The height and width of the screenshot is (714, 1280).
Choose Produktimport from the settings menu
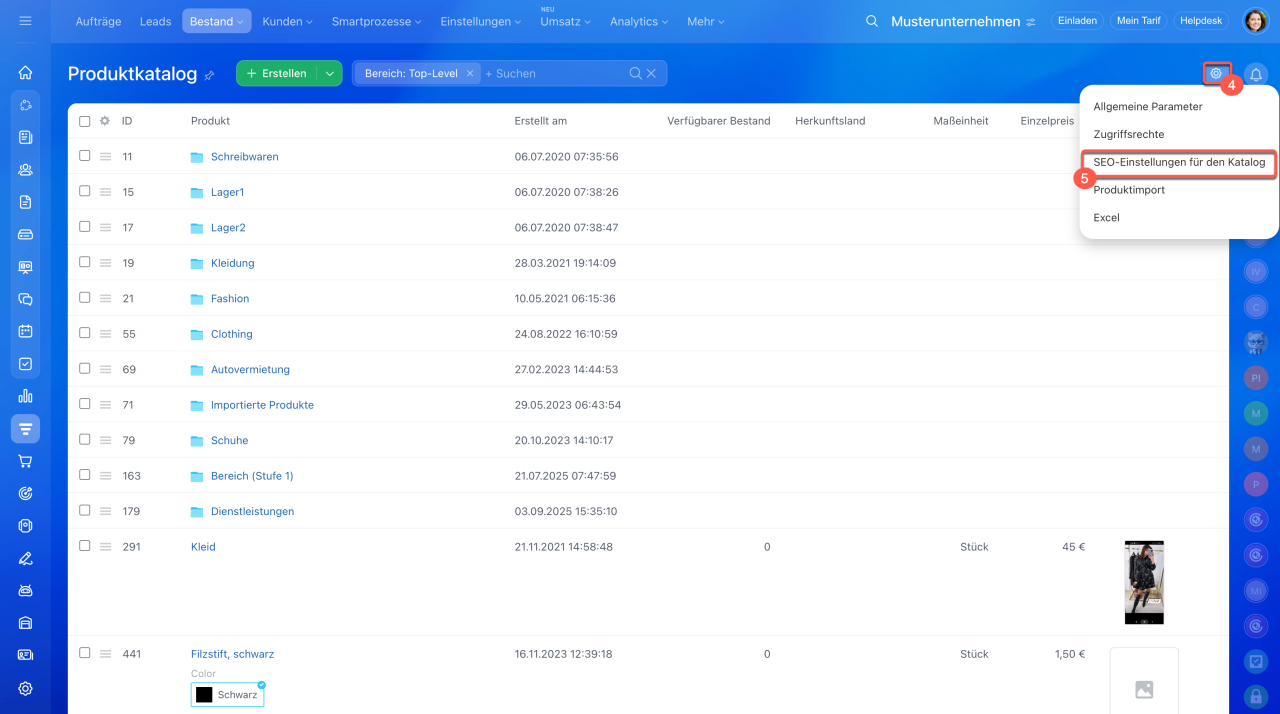point(1129,190)
